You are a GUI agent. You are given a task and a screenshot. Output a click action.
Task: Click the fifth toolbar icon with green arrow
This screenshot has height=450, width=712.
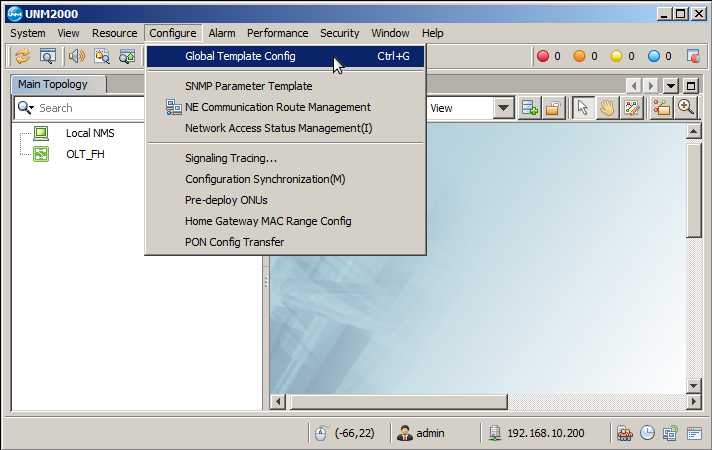tap(127, 56)
